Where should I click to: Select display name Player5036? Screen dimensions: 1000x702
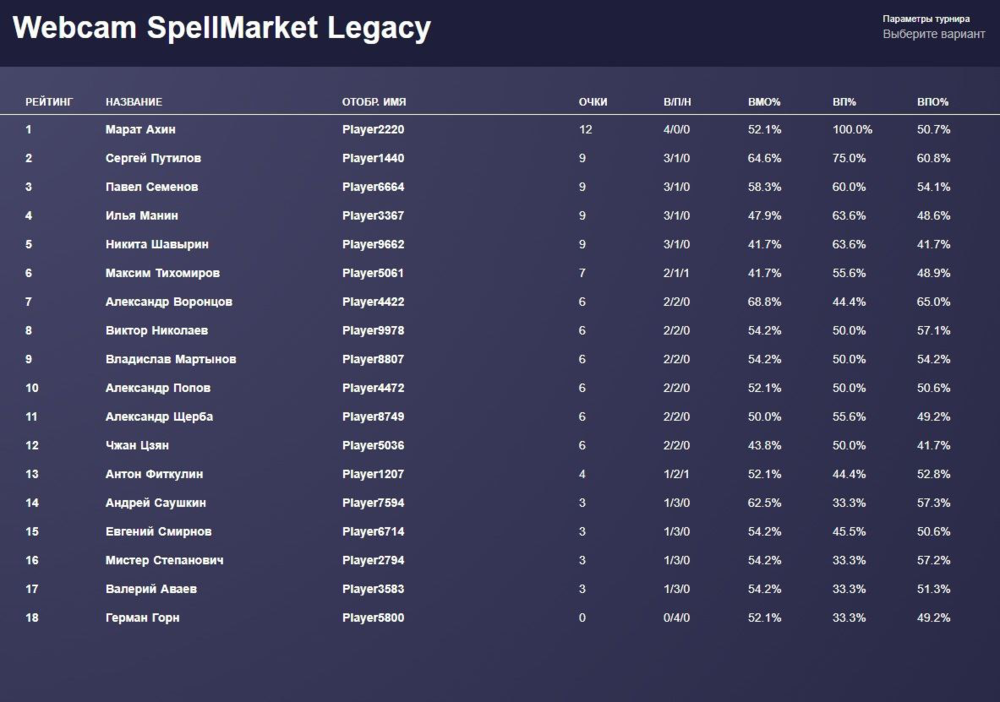click(x=373, y=445)
